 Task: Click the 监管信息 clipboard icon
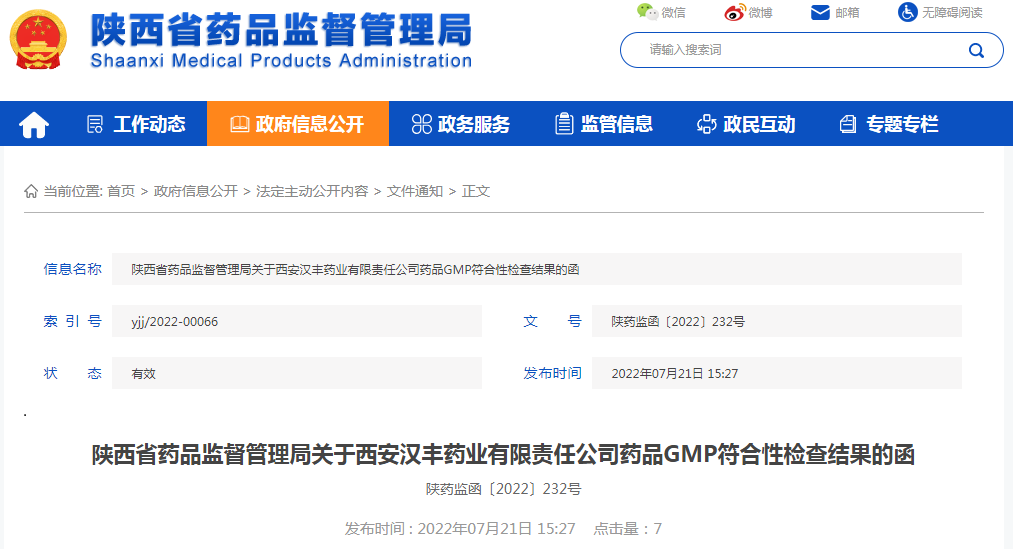click(564, 123)
